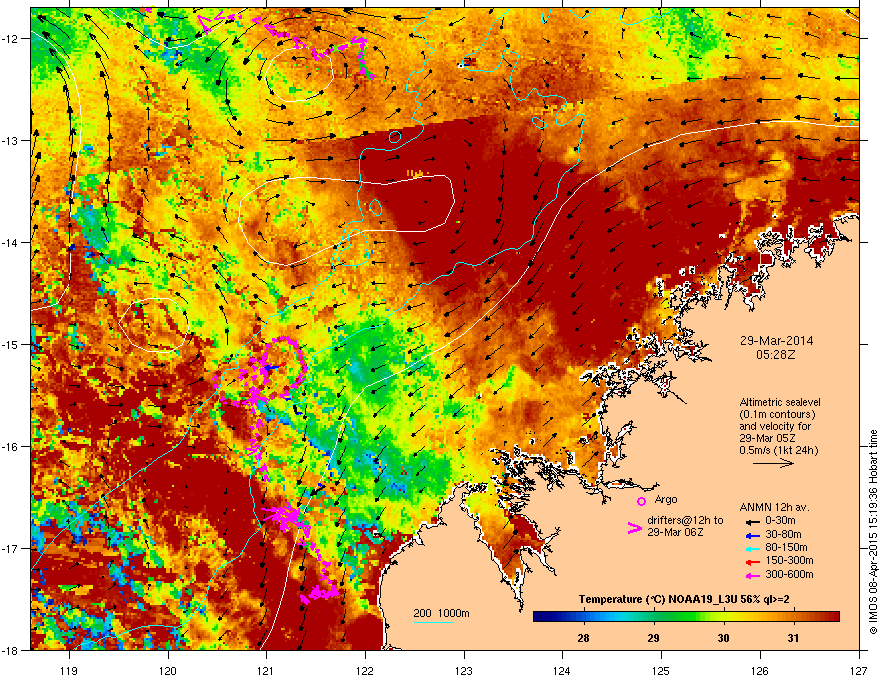The height and width of the screenshot is (680, 880).
Task: Click the latitude axis label -18
Action: [x=11, y=650]
